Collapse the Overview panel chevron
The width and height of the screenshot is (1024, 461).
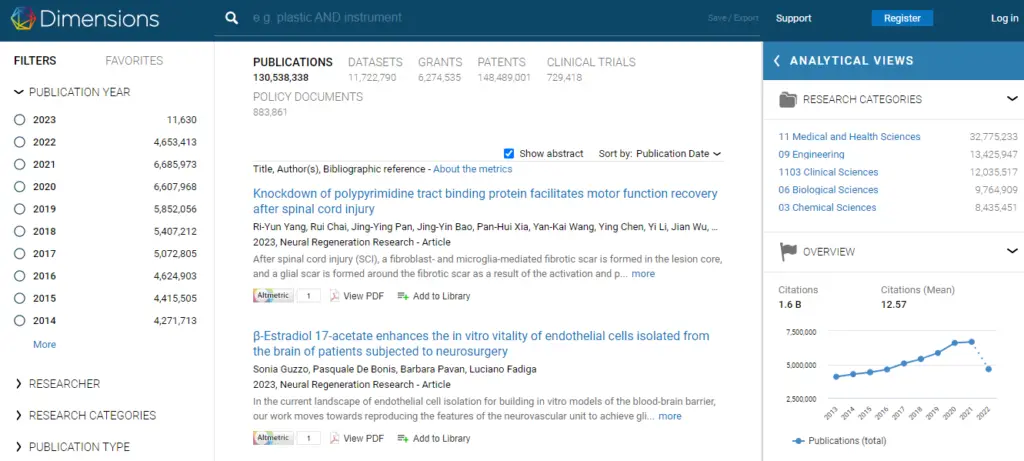click(1012, 251)
